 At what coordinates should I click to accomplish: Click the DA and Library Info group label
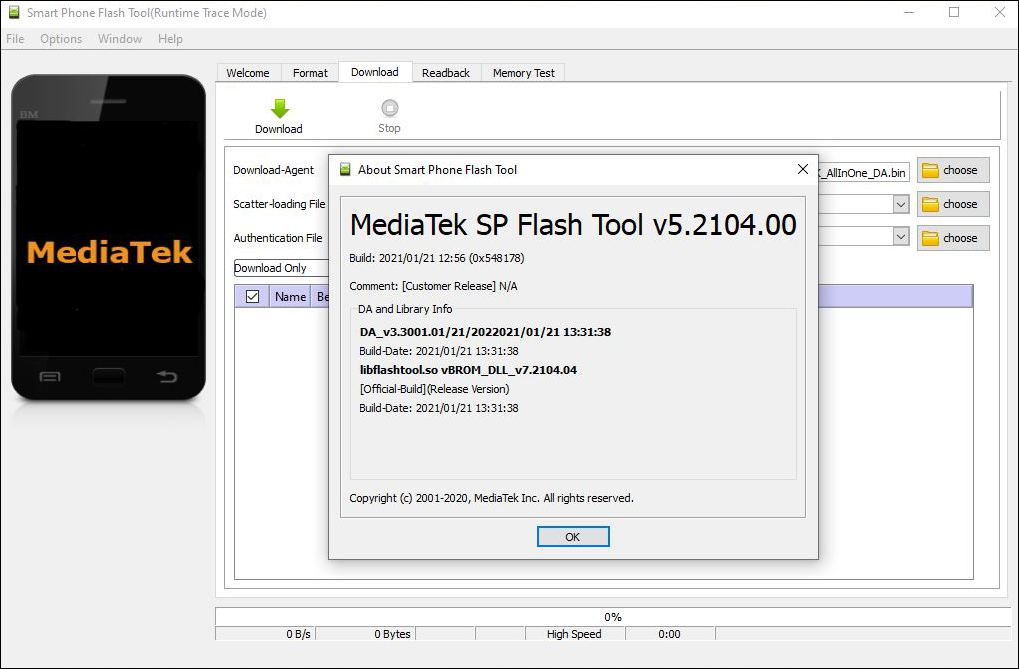click(405, 309)
